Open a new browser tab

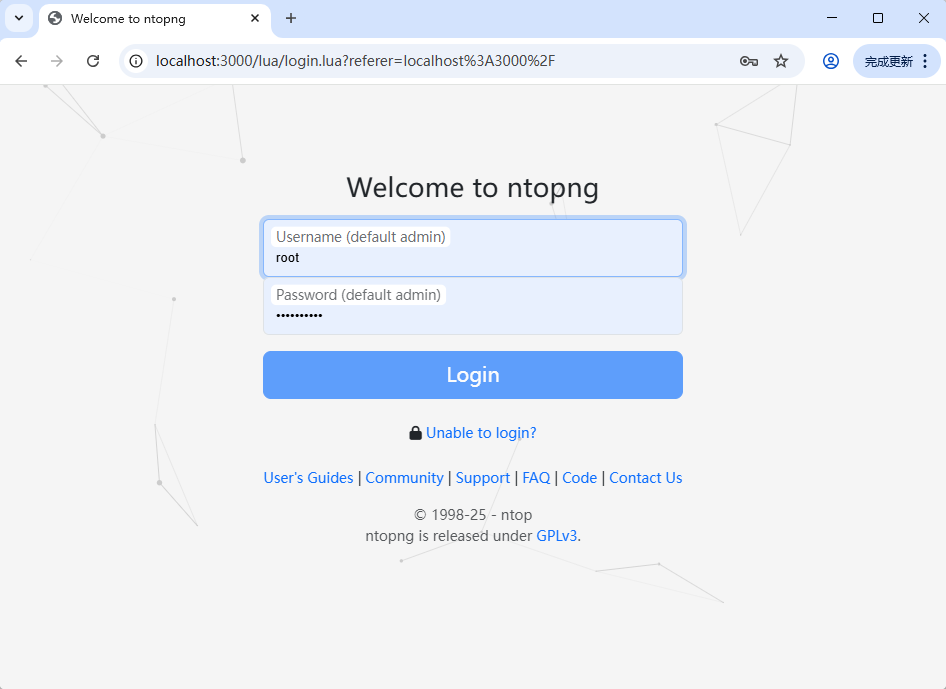point(291,18)
